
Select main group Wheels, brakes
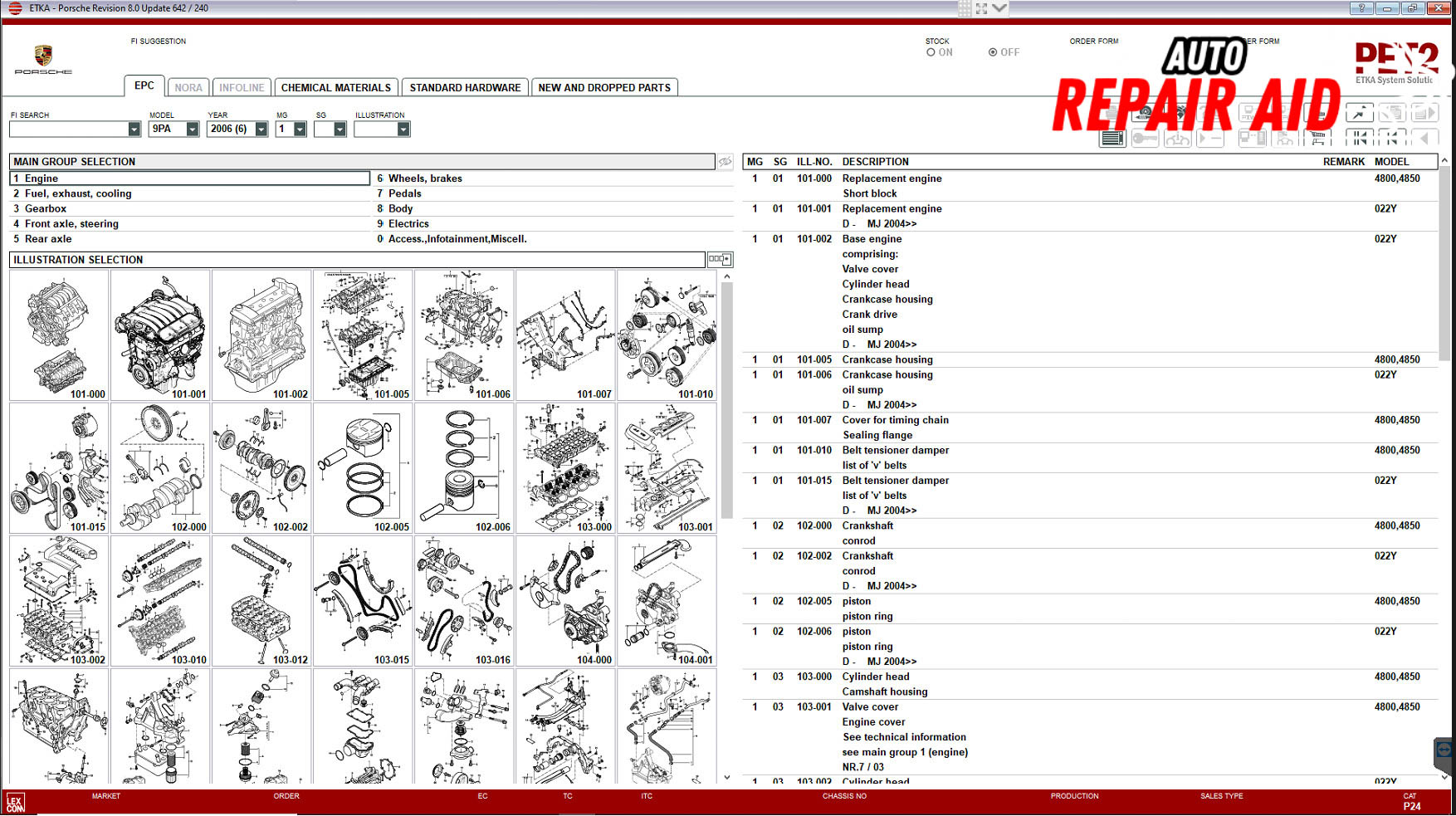click(x=554, y=178)
